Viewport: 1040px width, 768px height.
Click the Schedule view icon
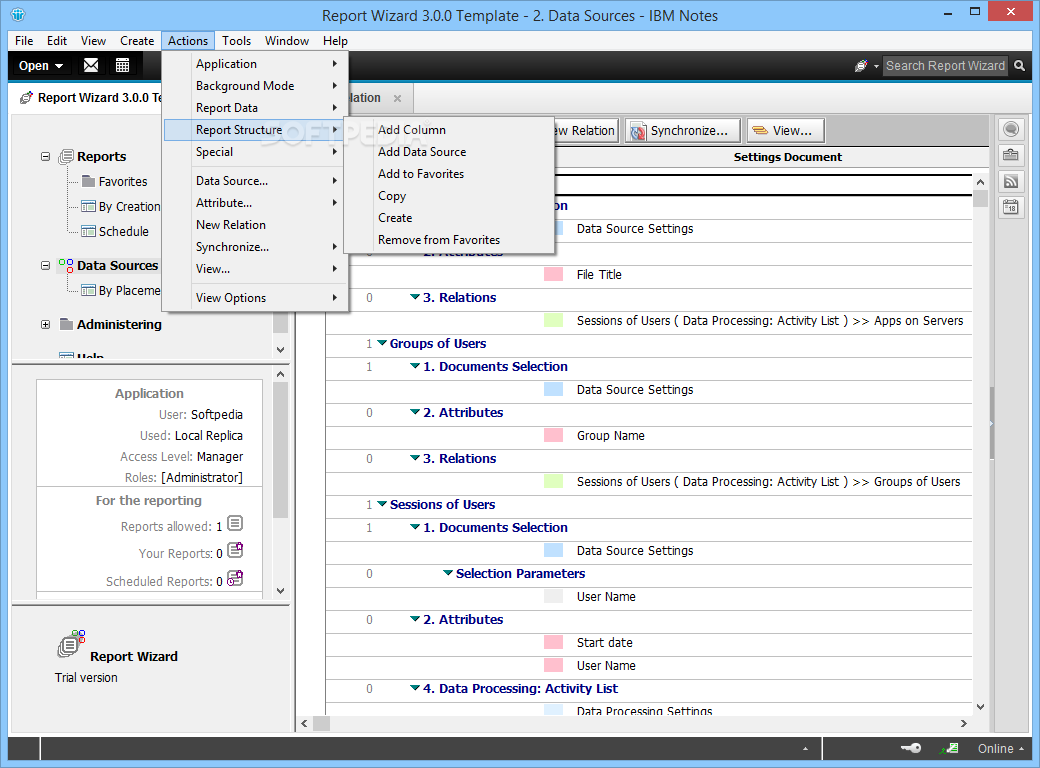(88, 231)
